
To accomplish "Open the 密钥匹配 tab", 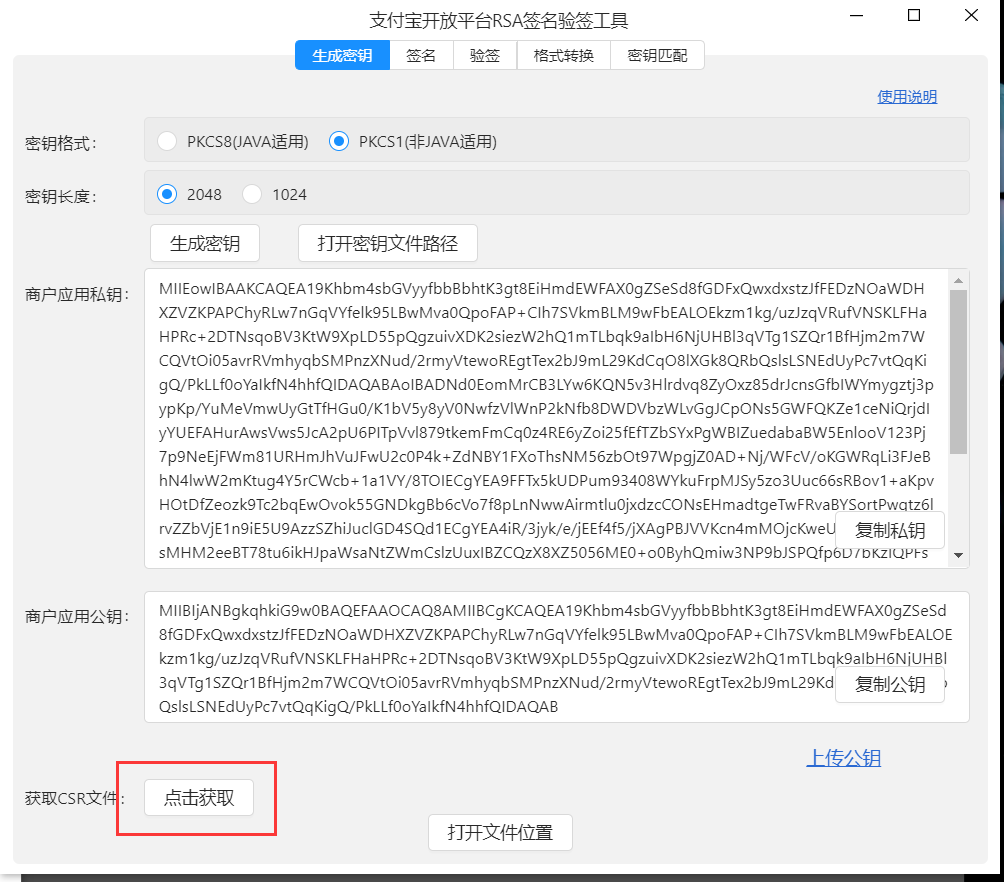I will (658, 55).
